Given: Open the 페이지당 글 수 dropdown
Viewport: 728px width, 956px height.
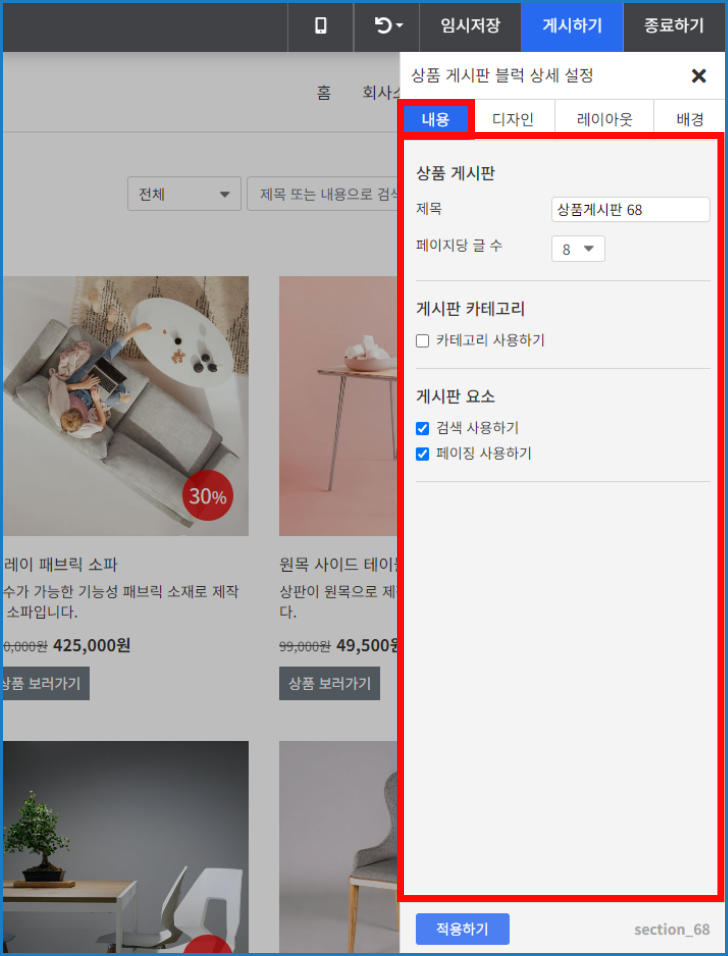Looking at the screenshot, I should (x=578, y=249).
